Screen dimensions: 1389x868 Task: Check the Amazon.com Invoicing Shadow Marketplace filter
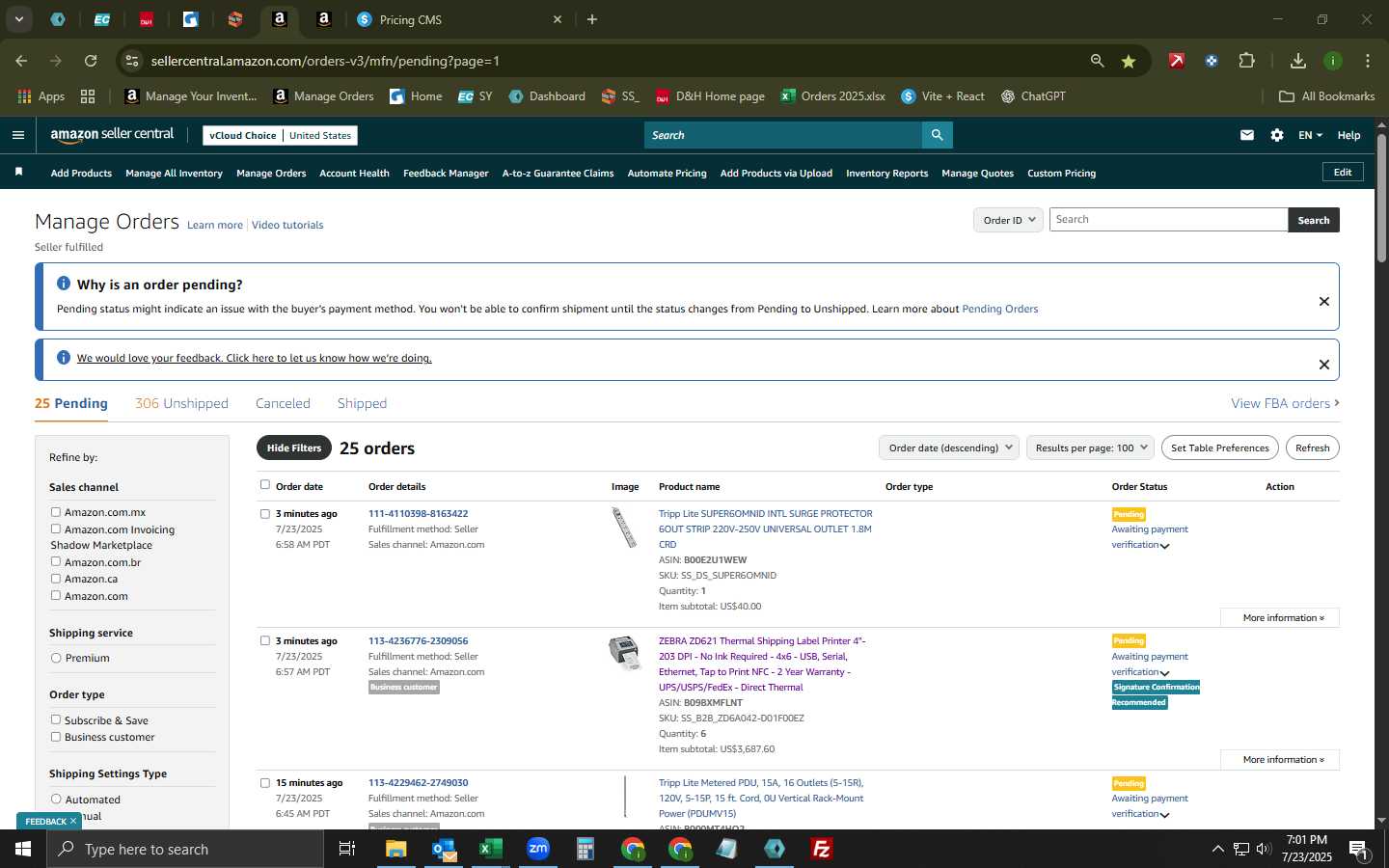[x=56, y=529]
